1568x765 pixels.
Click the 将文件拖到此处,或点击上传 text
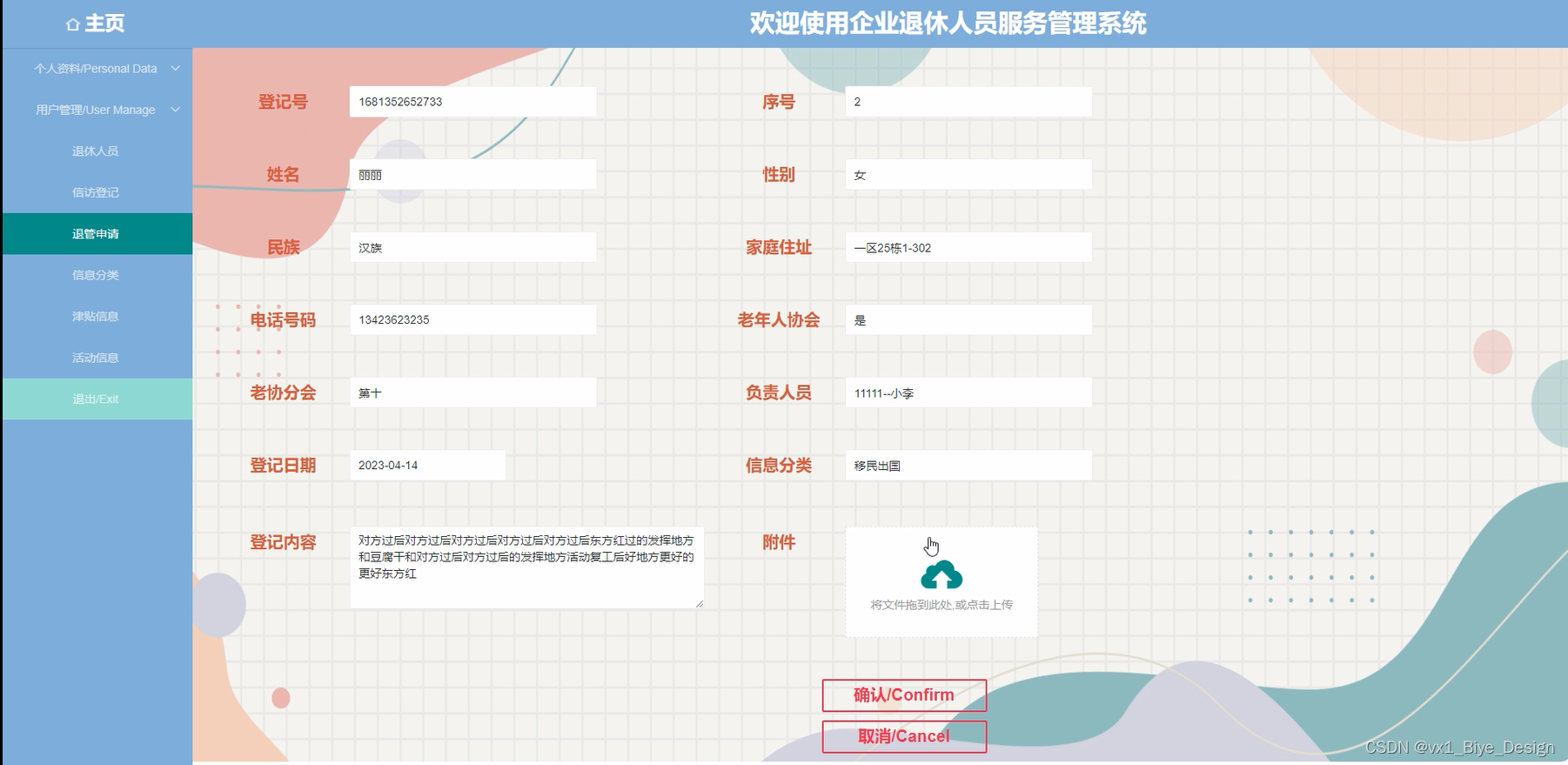click(x=941, y=605)
